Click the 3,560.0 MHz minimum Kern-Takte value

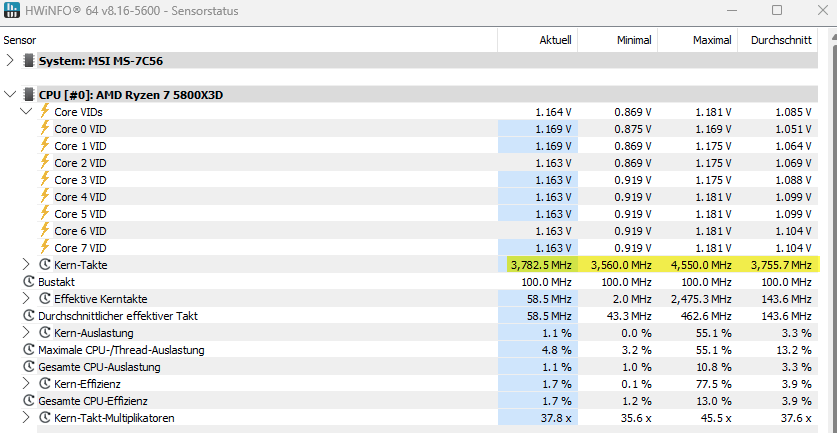coord(621,264)
